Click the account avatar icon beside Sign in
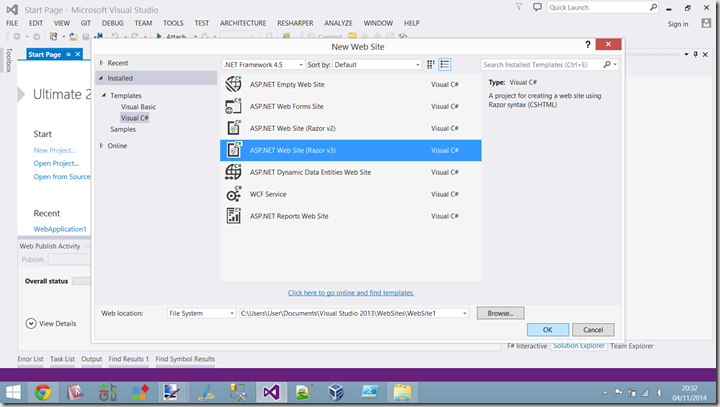 coord(706,23)
